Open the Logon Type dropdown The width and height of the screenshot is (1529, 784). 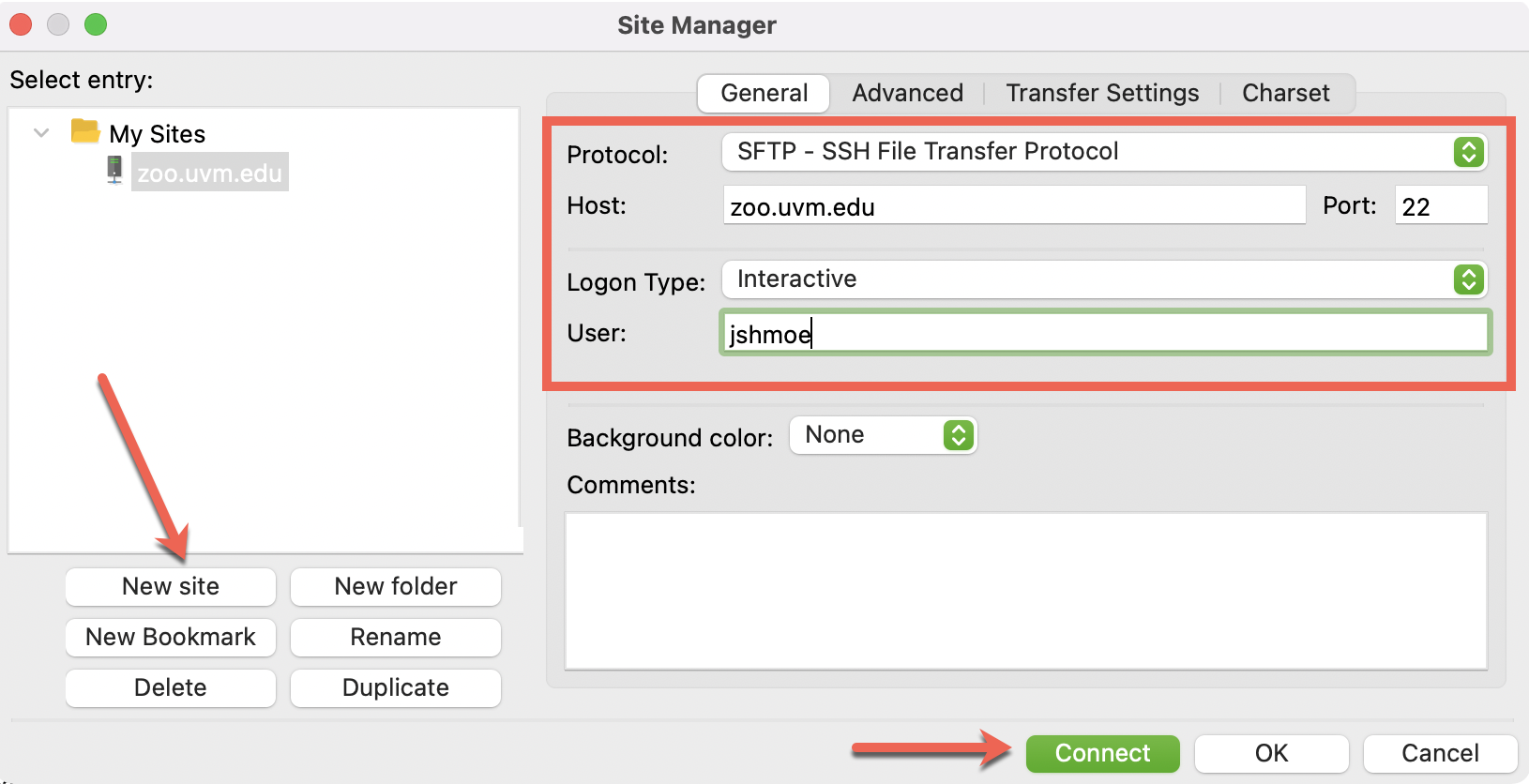coord(1104,279)
